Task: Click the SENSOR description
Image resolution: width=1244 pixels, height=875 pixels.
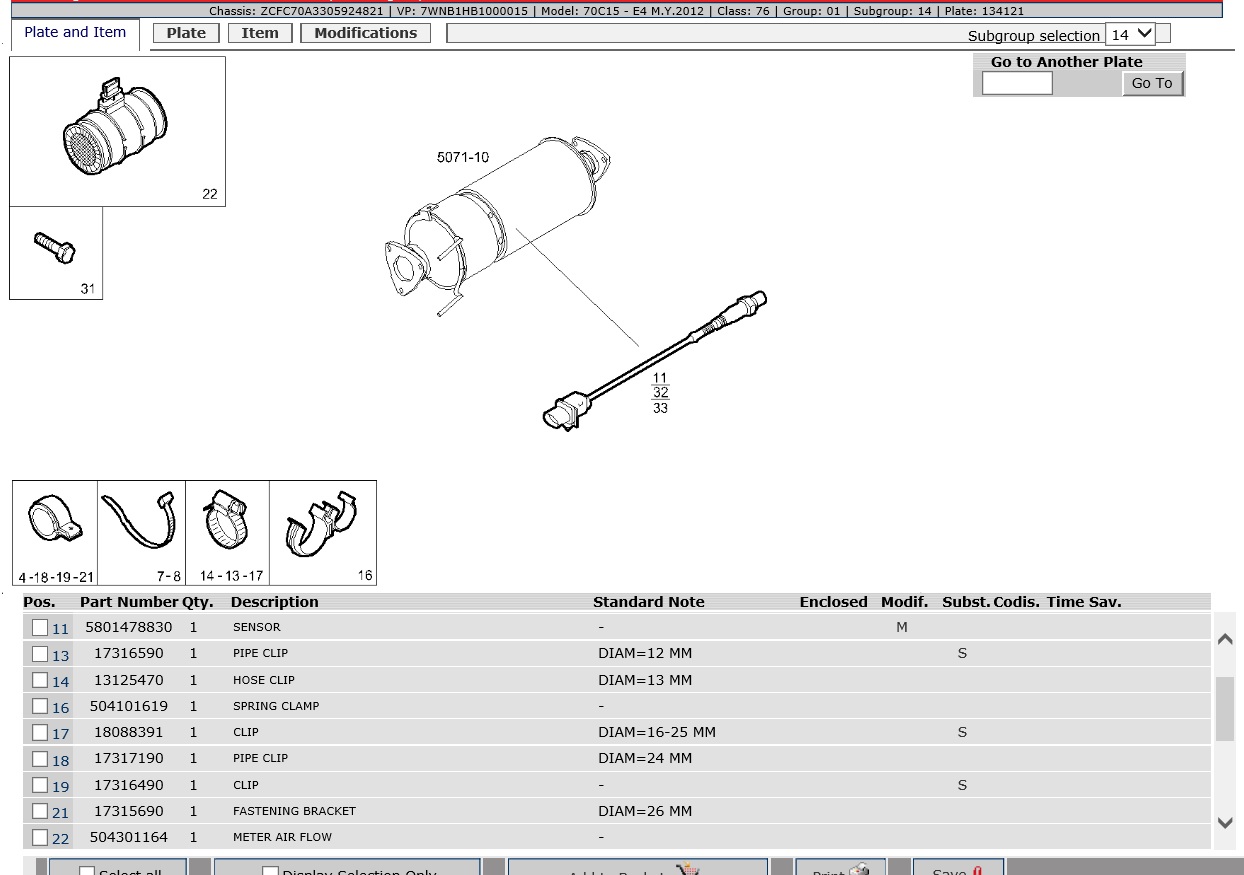Action: coord(257,627)
